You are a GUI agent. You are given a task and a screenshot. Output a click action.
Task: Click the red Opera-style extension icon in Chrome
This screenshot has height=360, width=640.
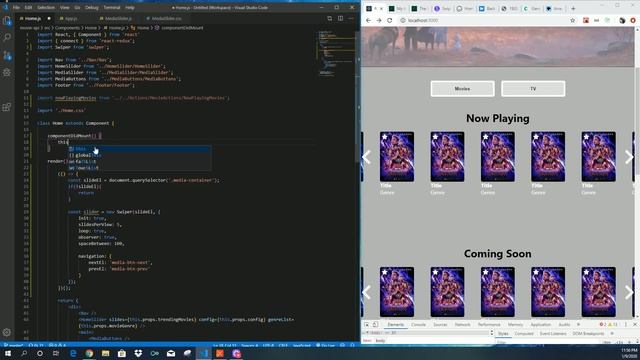tap(633, 20)
